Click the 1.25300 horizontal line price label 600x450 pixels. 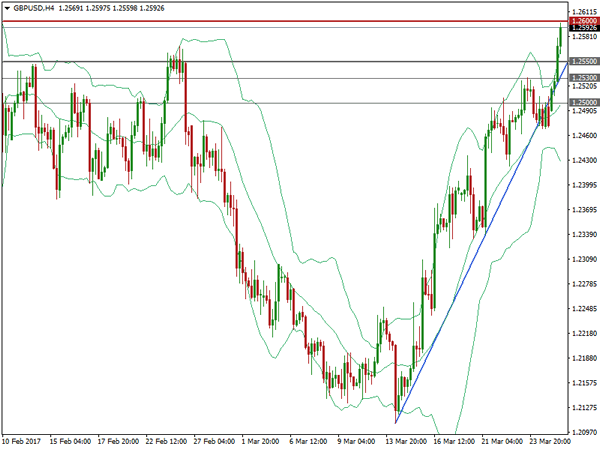point(584,78)
